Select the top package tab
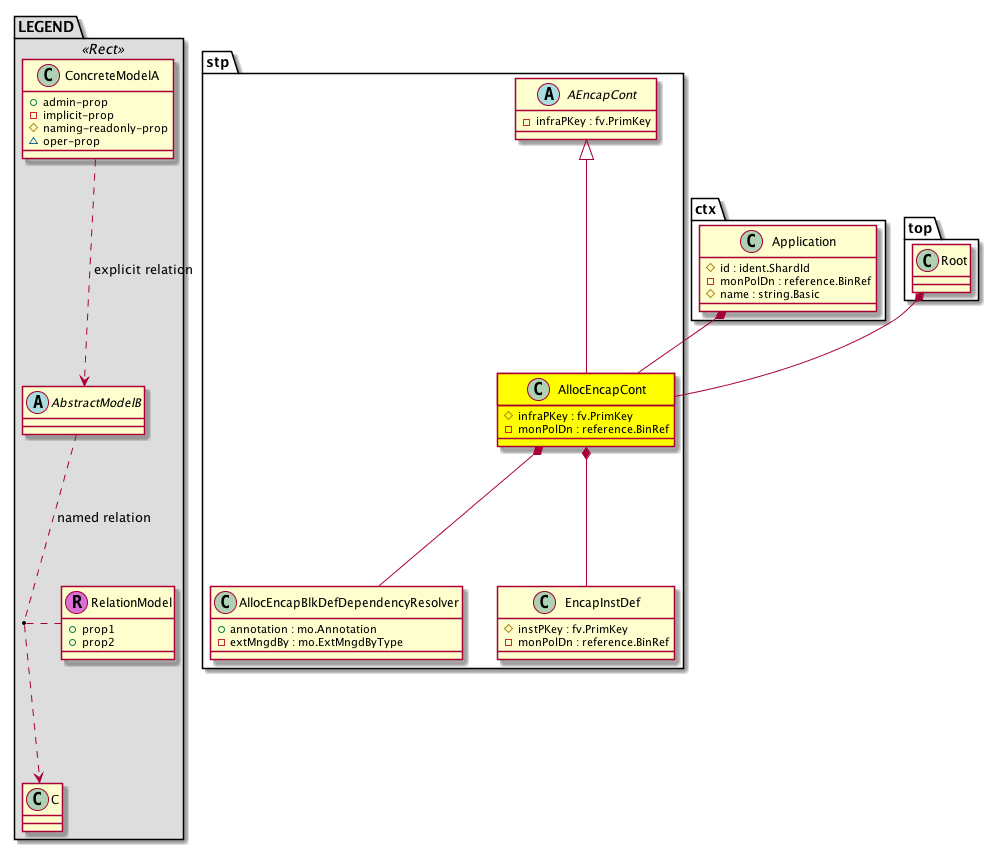 click(x=919, y=229)
